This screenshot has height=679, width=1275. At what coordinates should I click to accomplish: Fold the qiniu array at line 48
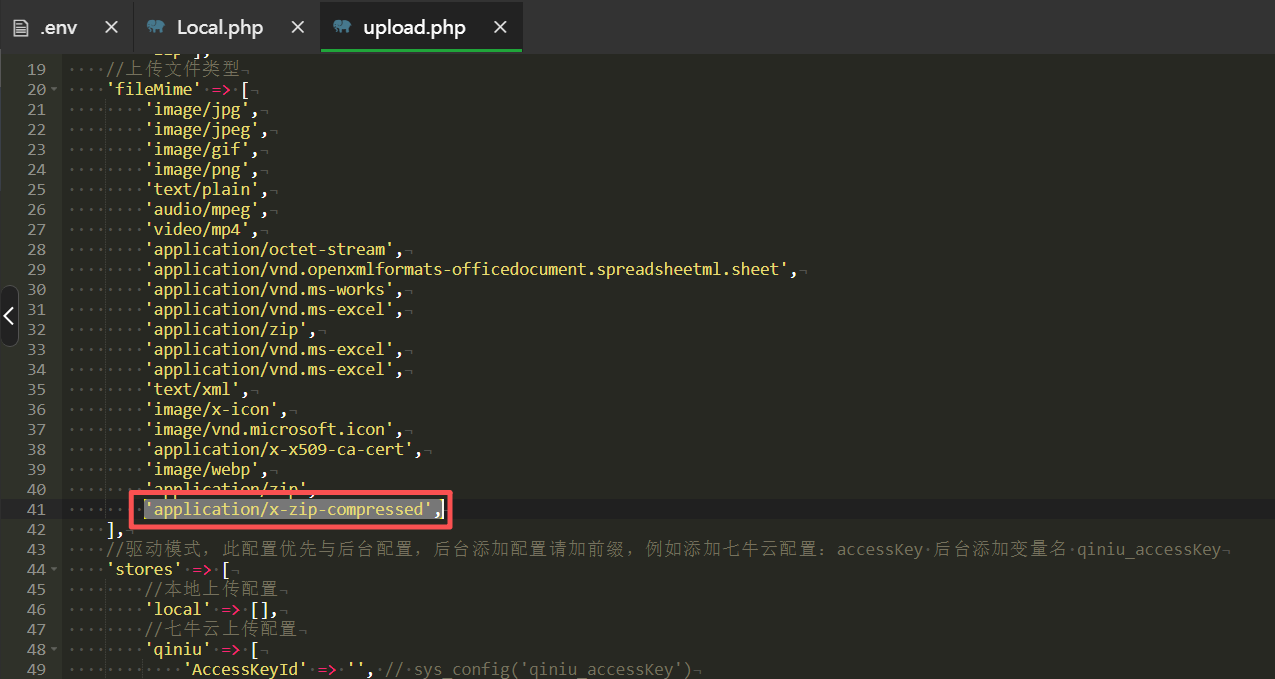click(x=54, y=650)
